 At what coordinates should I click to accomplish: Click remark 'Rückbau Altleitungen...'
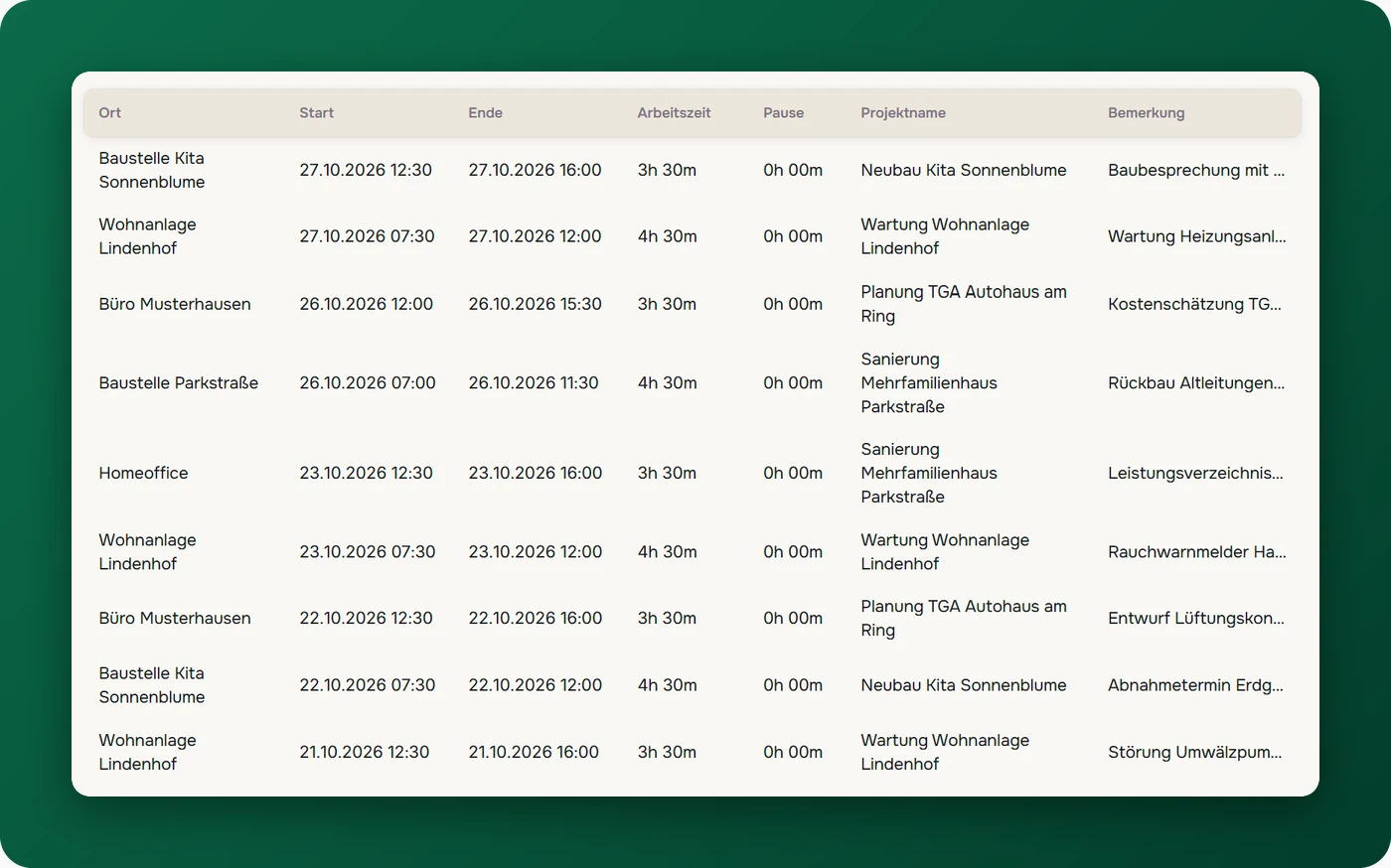tap(1196, 382)
